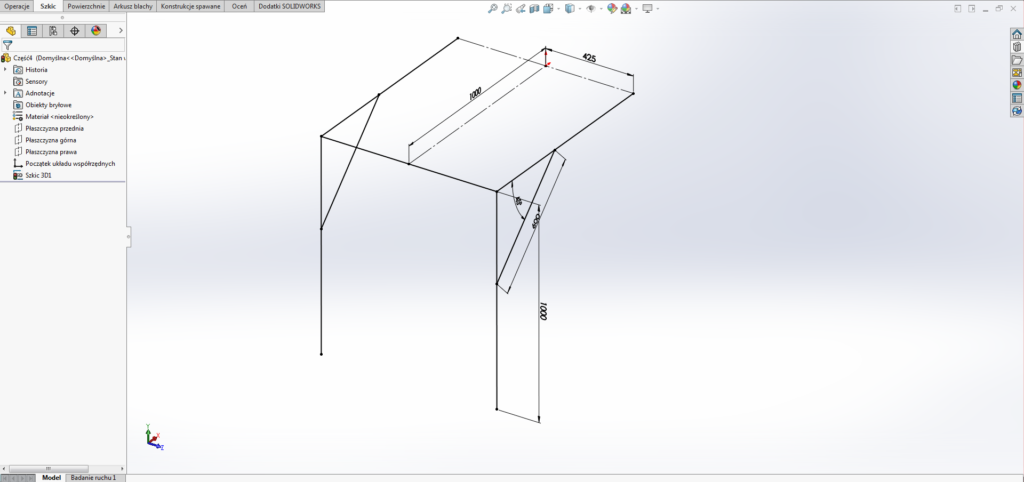Expand the Adnotacje folder
1024x482 pixels.
5,93
